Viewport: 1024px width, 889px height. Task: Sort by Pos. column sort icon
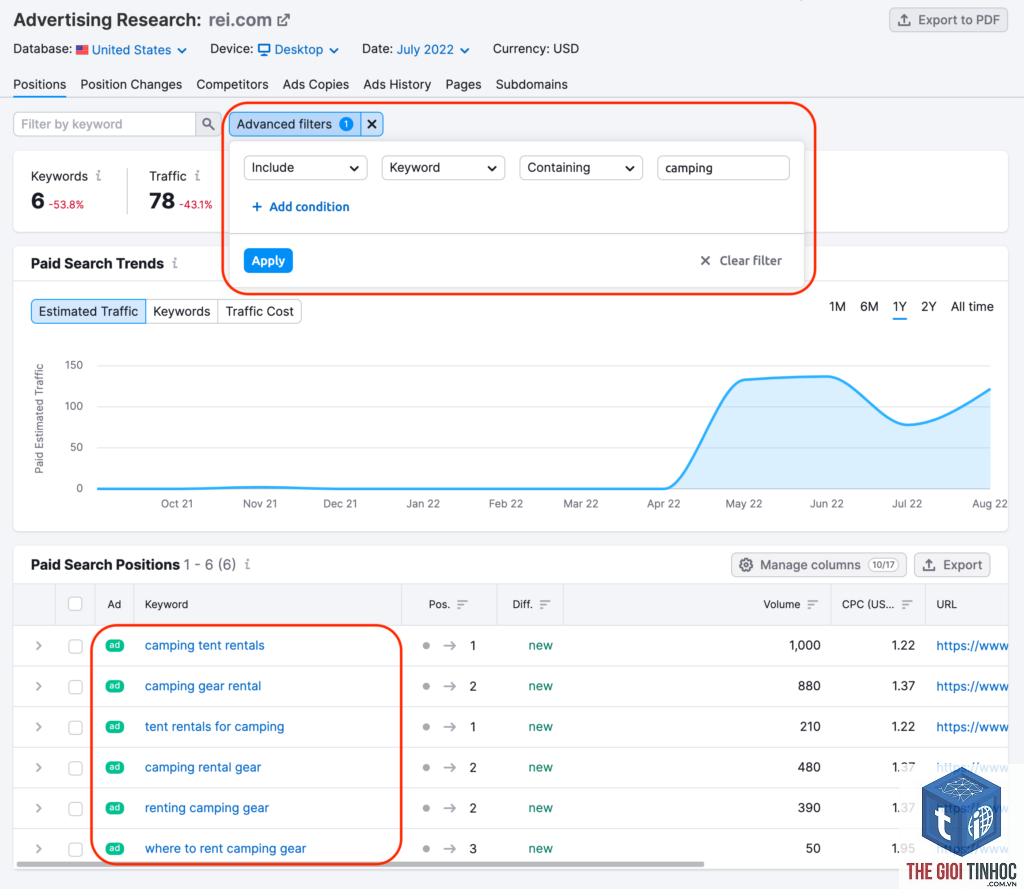(462, 604)
